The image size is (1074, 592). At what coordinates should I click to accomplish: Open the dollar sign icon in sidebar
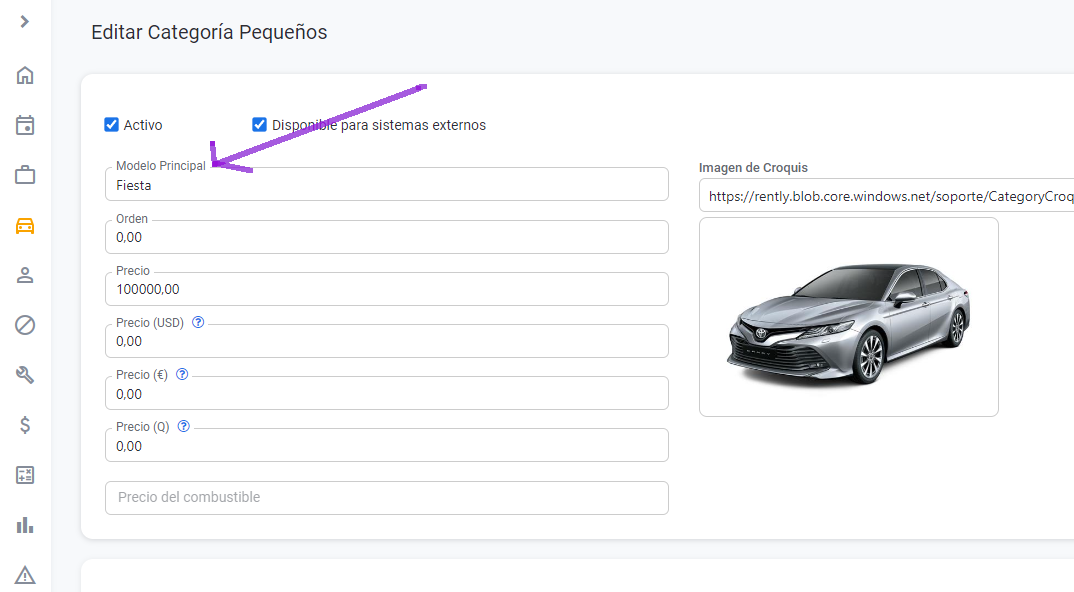[25, 425]
